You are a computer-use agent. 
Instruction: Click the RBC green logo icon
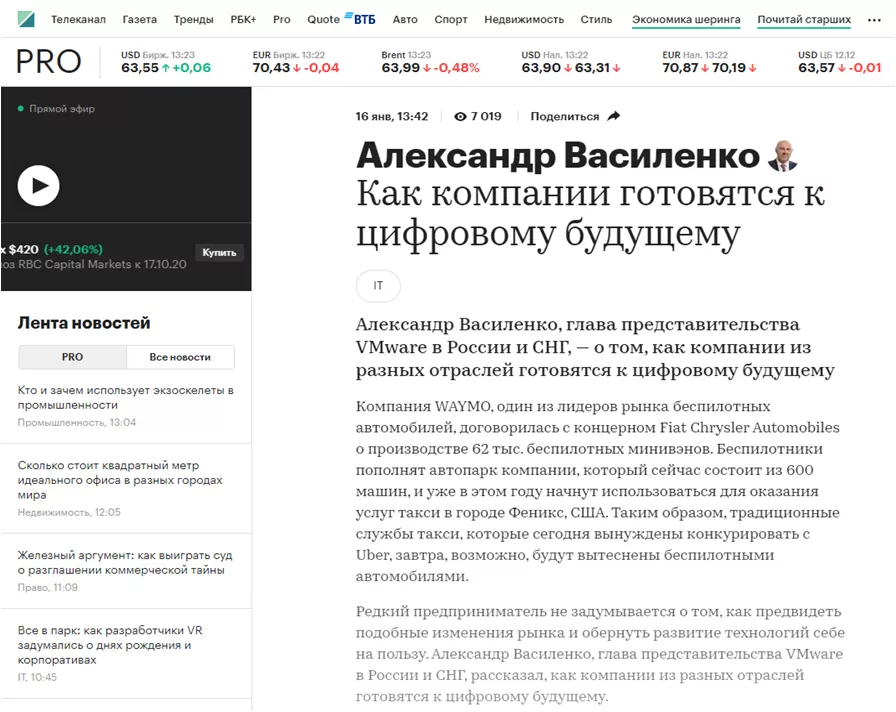point(26,19)
